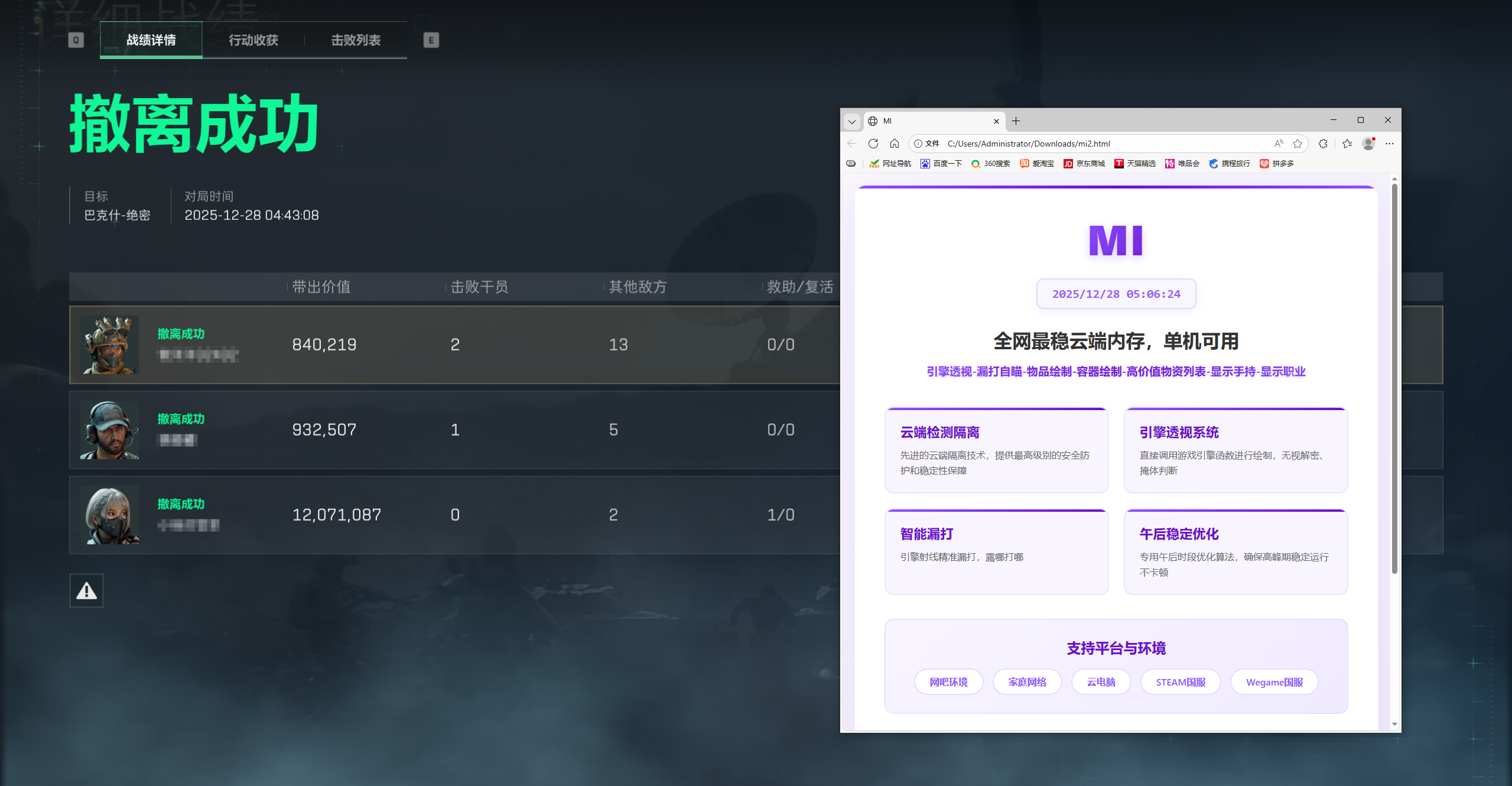Open the favorites list icon
The width and height of the screenshot is (1512, 786).
click(x=1346, y=143)
